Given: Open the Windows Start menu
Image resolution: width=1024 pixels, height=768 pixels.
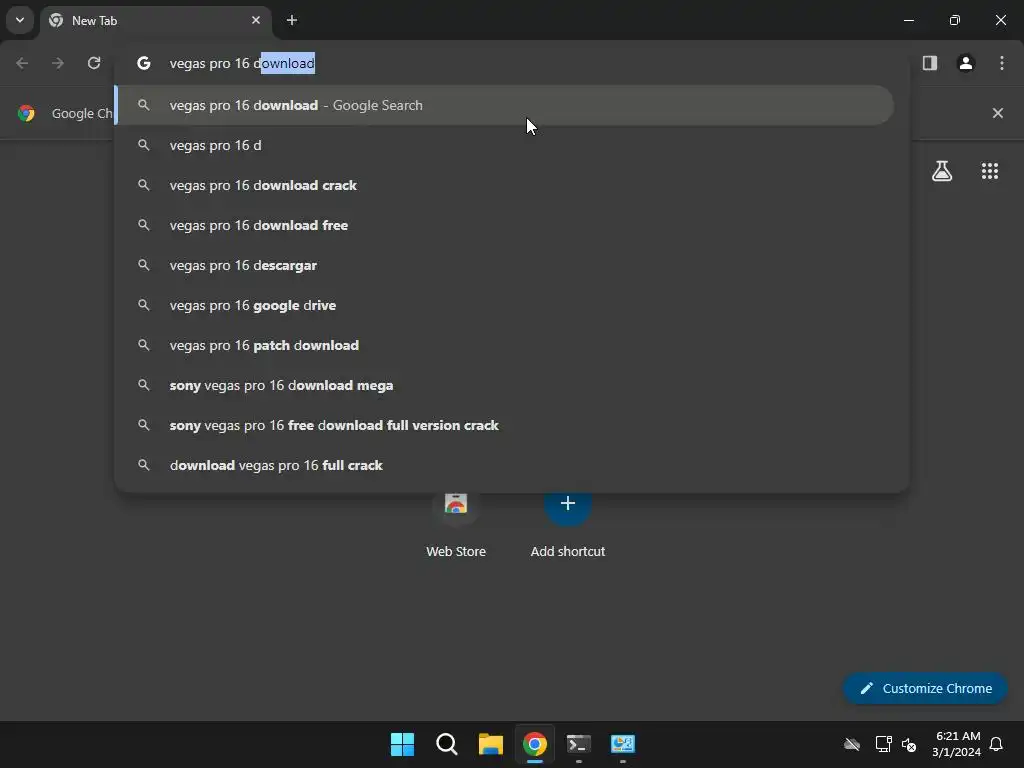Looking at the screenshot, I should (402, 744).
